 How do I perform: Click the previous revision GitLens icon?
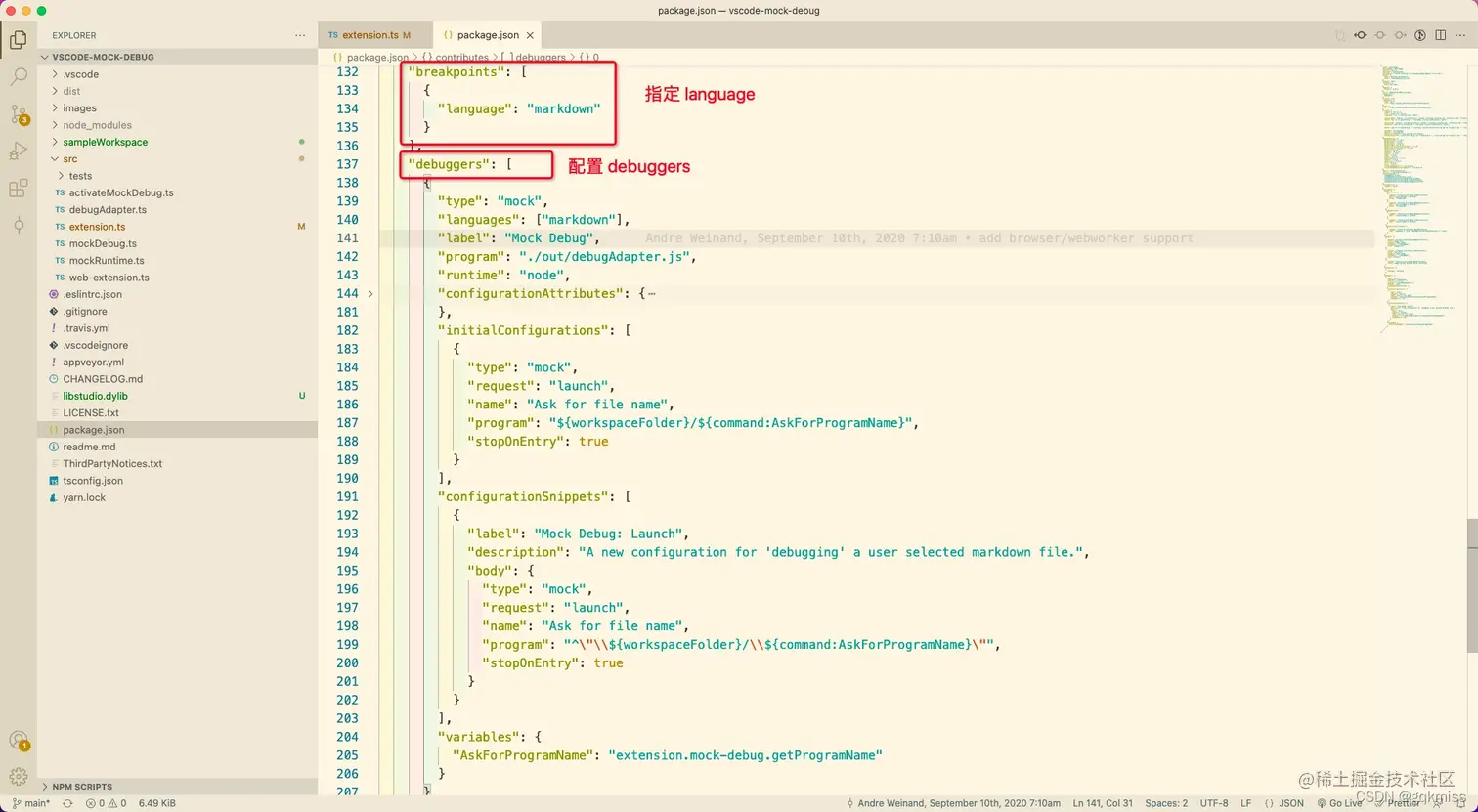tap(1360, 35)
